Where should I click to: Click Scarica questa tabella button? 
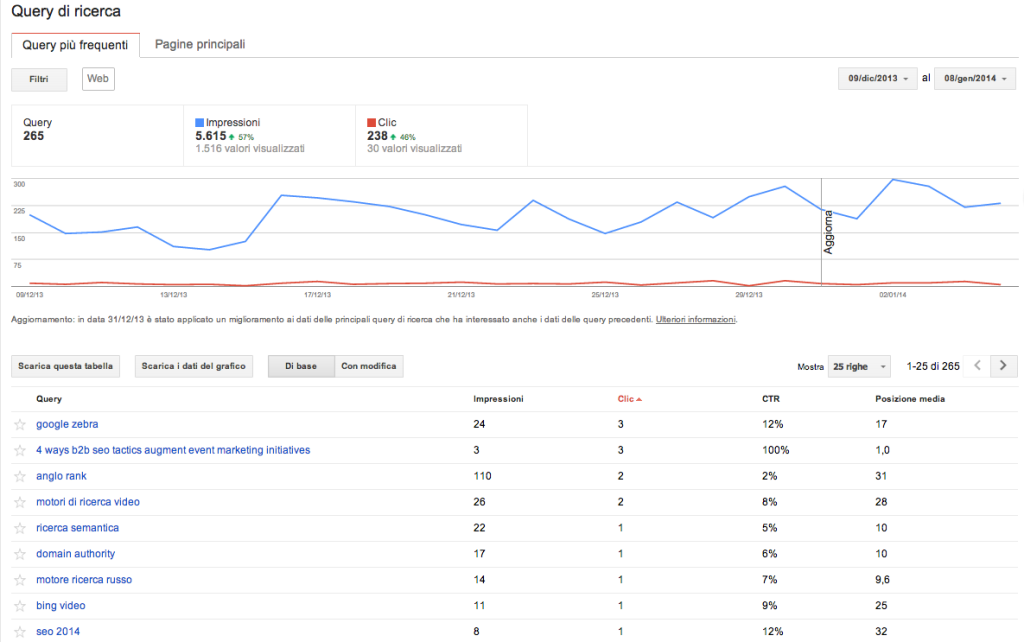[65, 366]
